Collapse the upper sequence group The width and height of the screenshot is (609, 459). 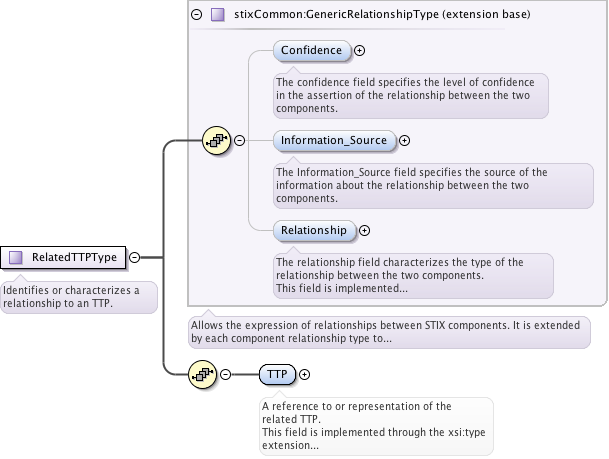point(240,140)
